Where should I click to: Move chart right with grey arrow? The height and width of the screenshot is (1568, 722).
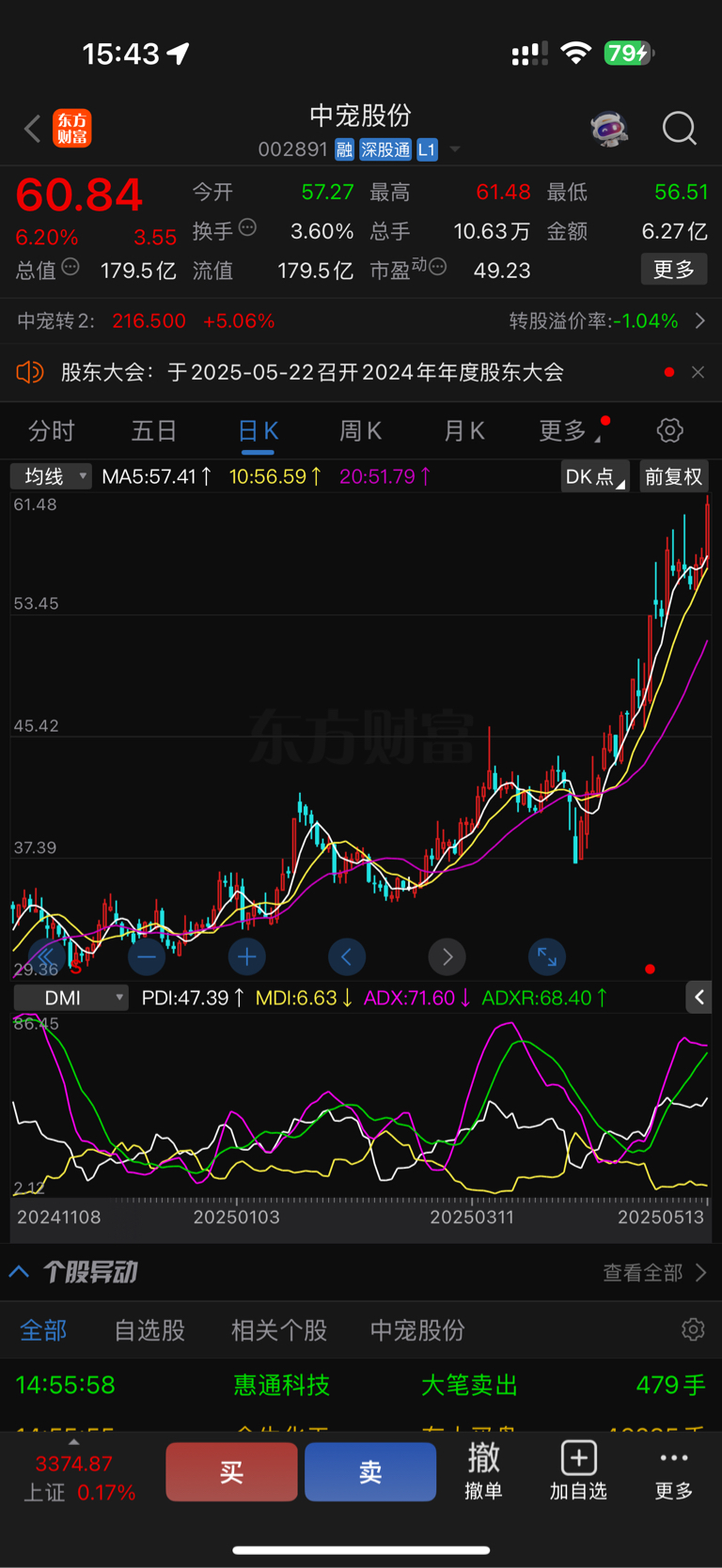coord(447,956)
